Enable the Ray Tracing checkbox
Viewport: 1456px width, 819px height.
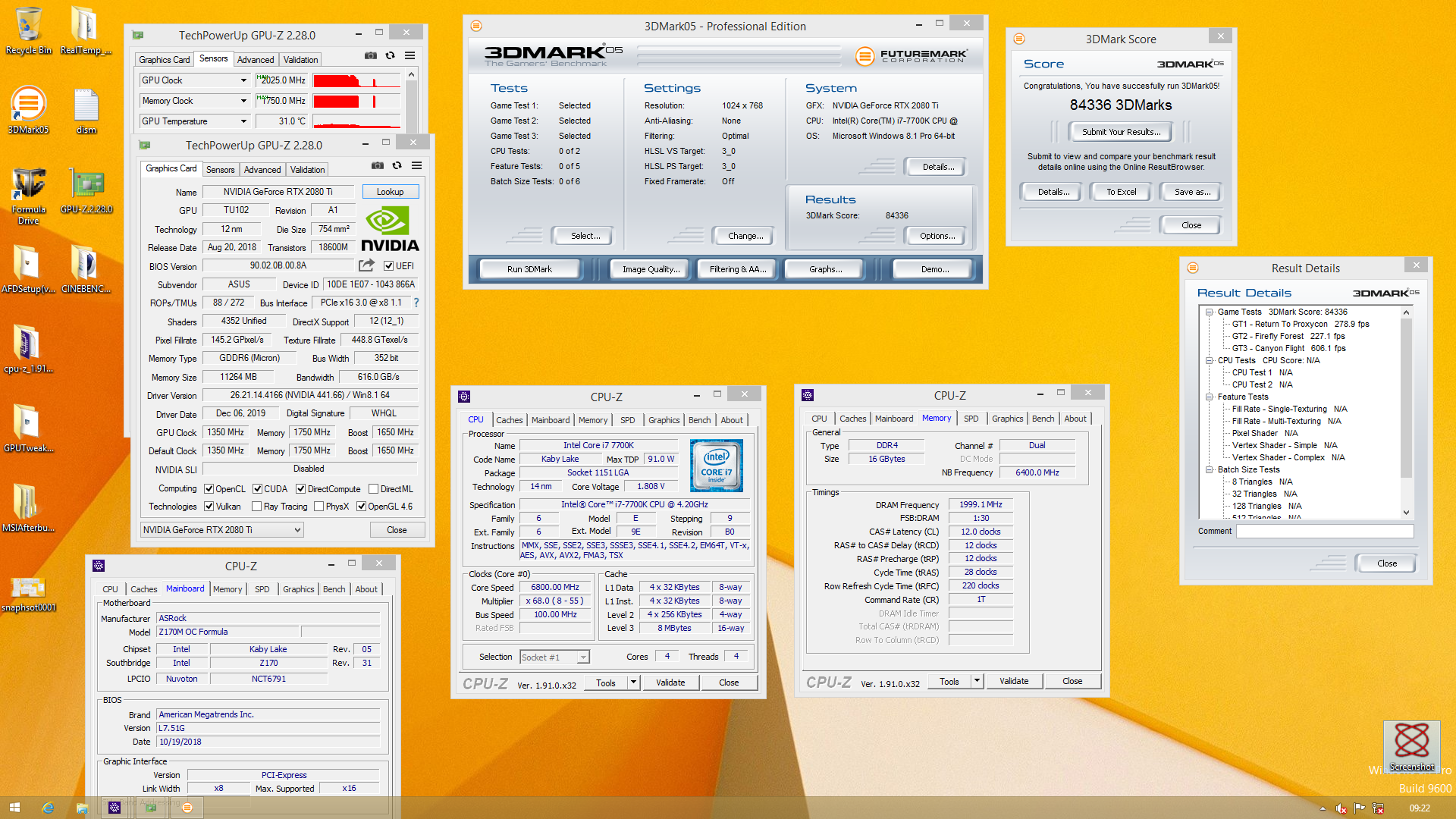click(256, 507)
